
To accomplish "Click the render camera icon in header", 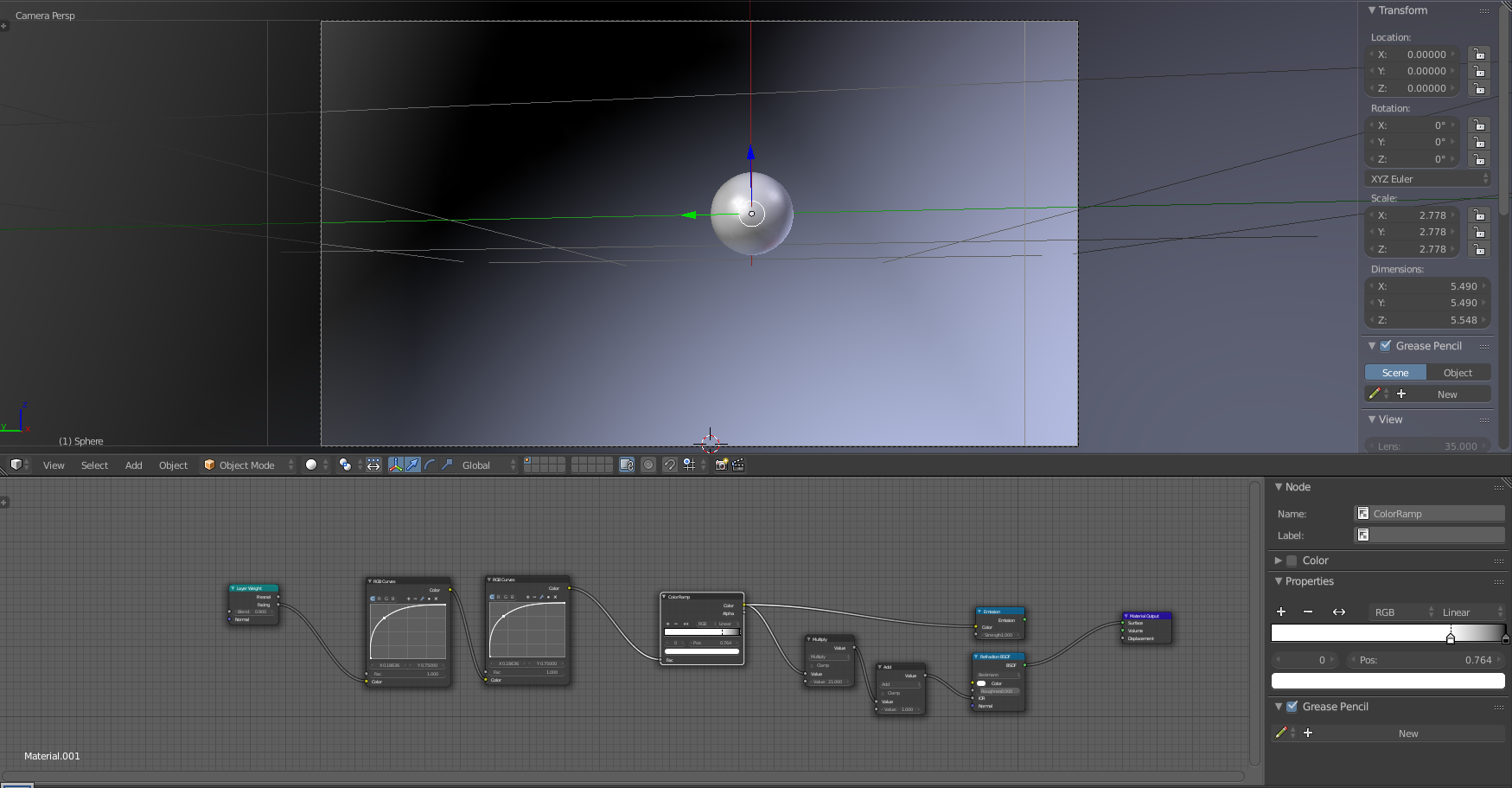I will 722,464.
